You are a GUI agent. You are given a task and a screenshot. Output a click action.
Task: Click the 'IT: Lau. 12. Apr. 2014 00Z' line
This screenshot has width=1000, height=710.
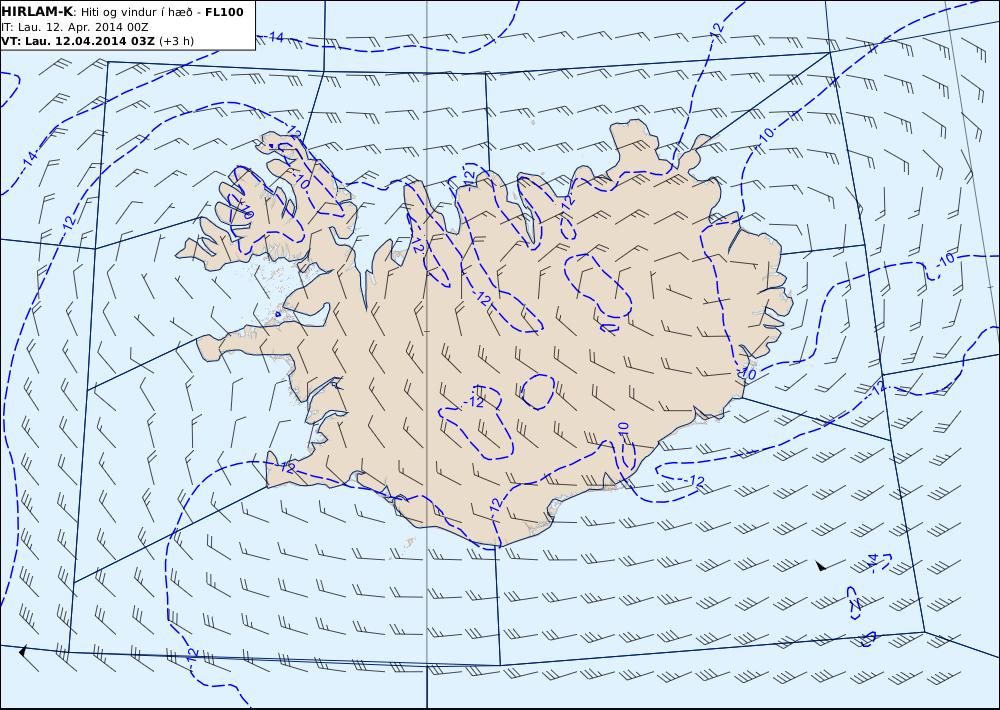[75, 27]
